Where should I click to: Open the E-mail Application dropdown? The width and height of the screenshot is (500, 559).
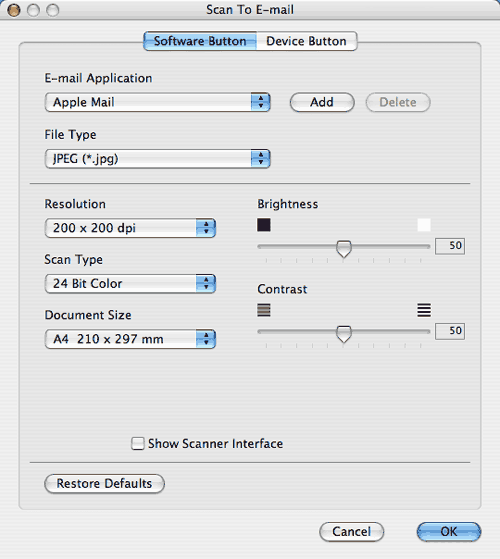(x=158, y=102)
